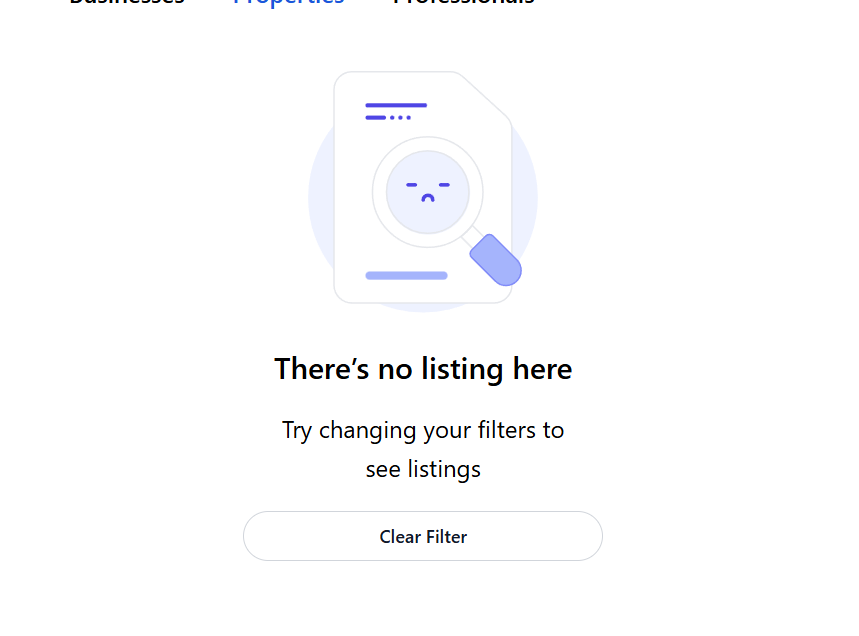Click the light blue bar at document bottom

tap(406, 275)
